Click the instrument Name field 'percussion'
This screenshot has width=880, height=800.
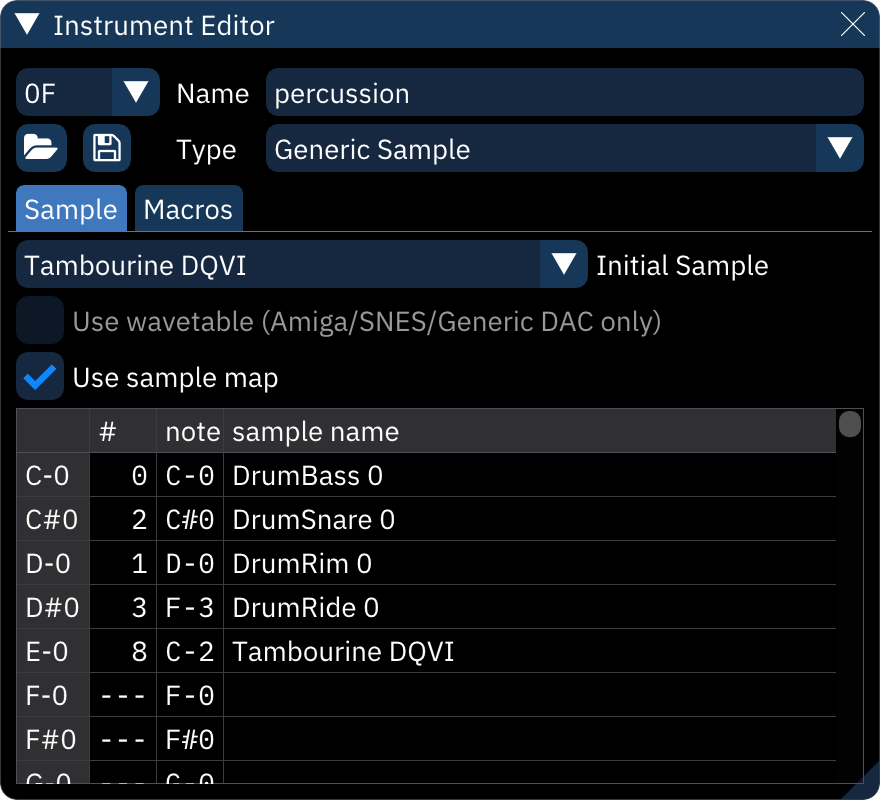(x=564, y=93)
